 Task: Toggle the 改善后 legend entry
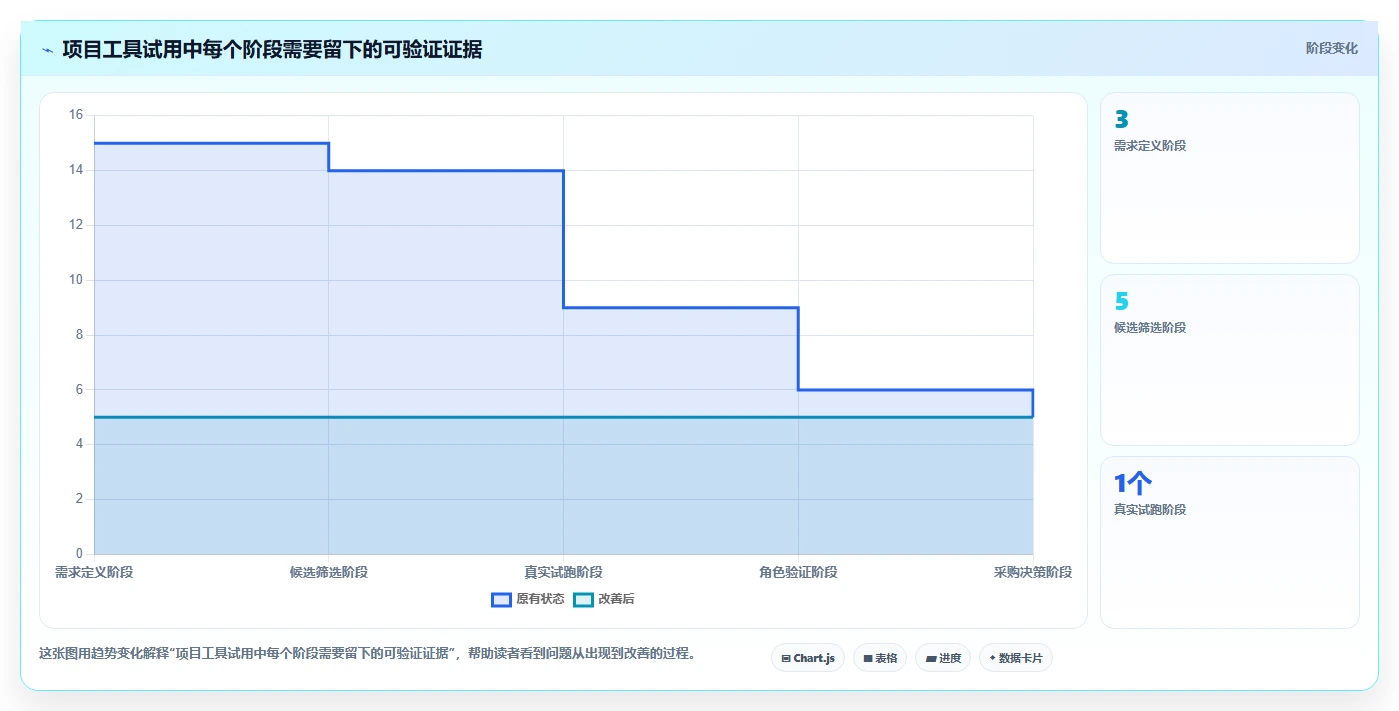(604, 599)
